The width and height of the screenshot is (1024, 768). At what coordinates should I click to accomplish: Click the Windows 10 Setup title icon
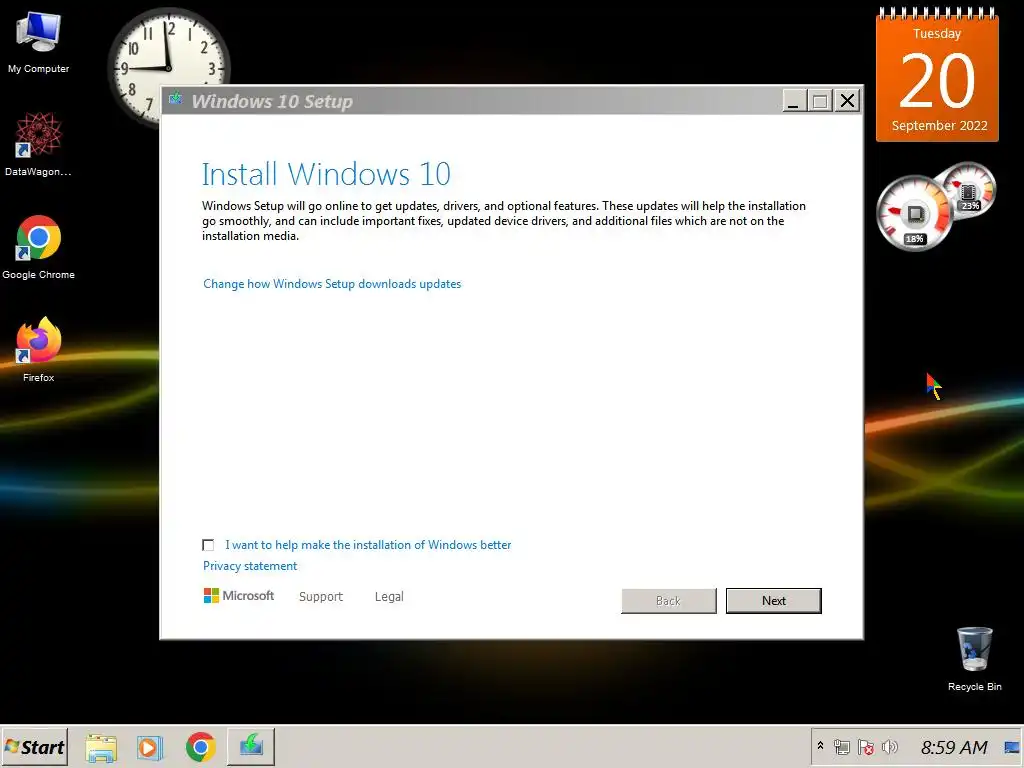pos(176,99)
